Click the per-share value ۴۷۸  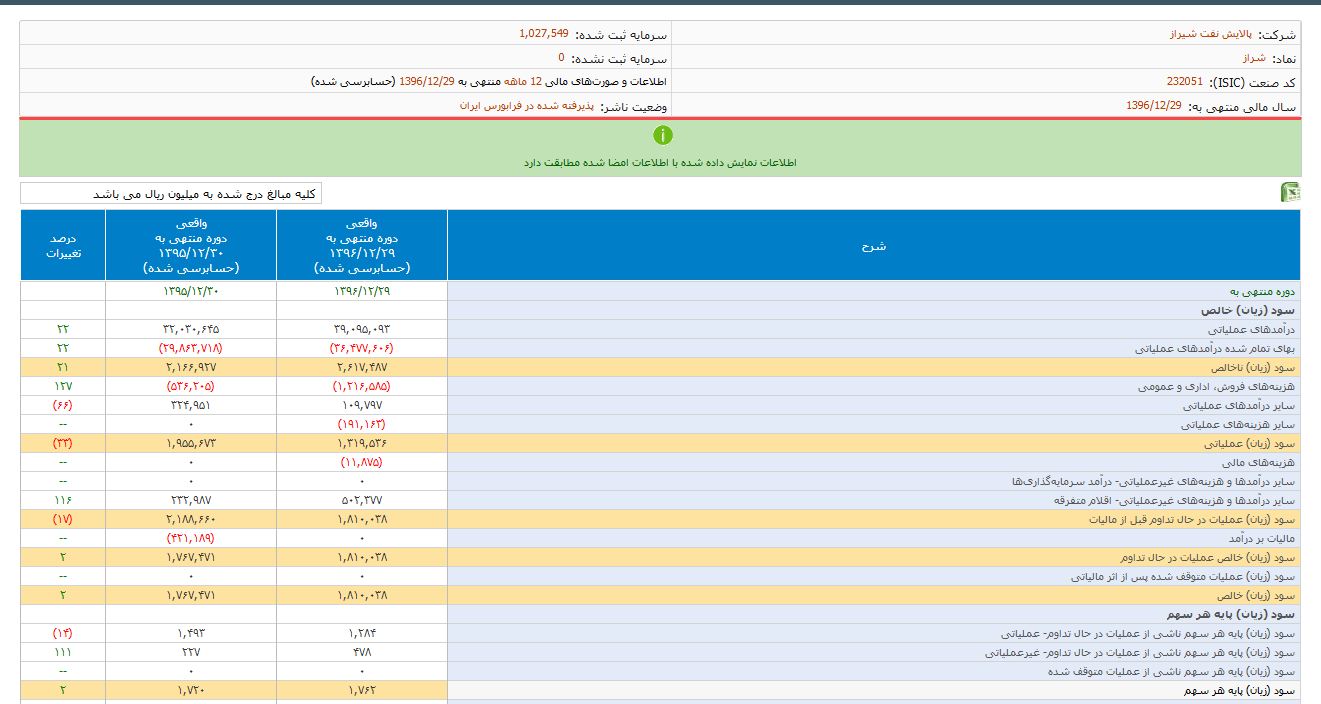pos(362,652)
